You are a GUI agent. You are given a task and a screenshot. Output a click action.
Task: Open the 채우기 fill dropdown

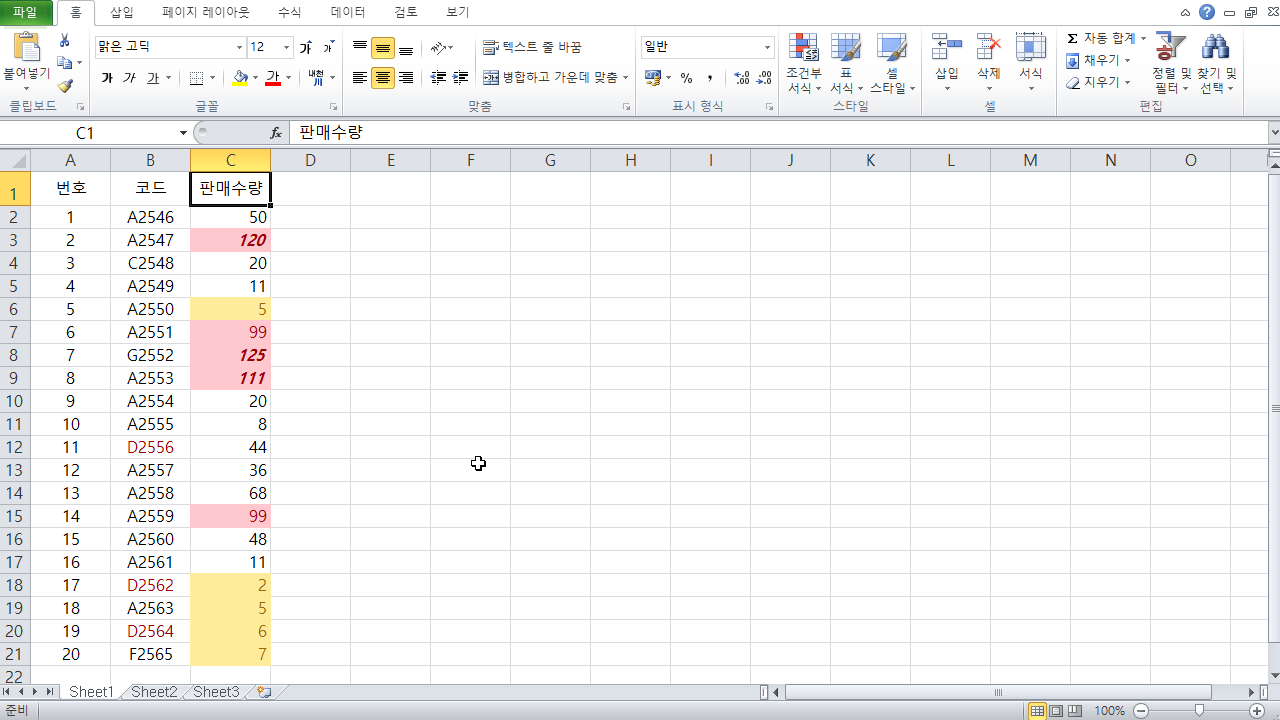1097,60
